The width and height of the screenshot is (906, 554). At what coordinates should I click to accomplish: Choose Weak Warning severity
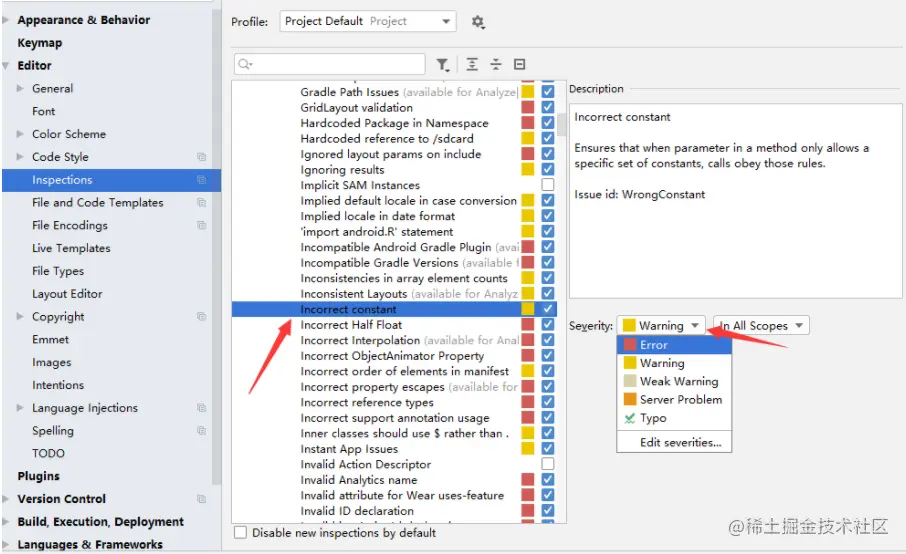(674, 381)
